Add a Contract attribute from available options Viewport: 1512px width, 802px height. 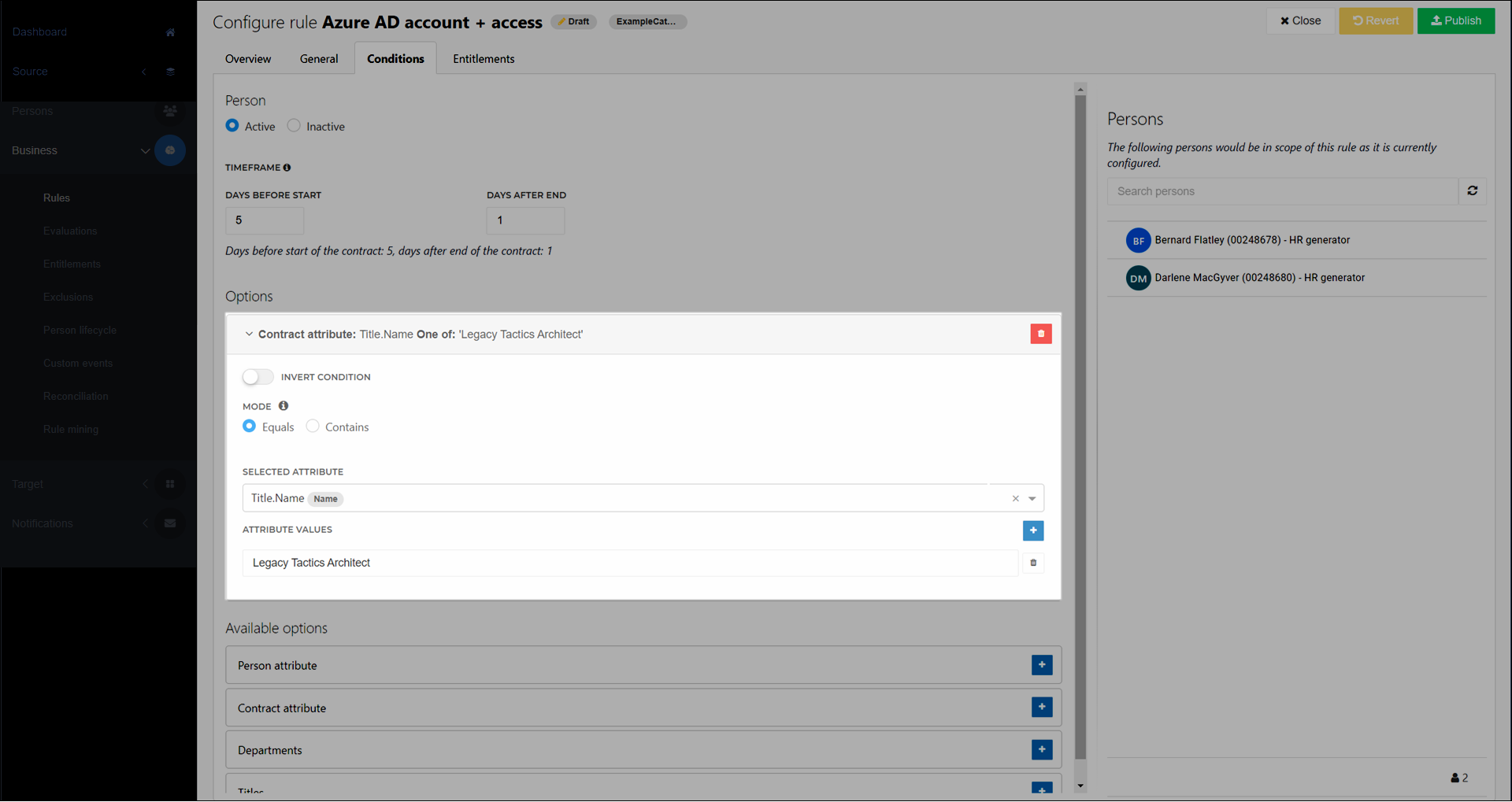coord(1041,708)
